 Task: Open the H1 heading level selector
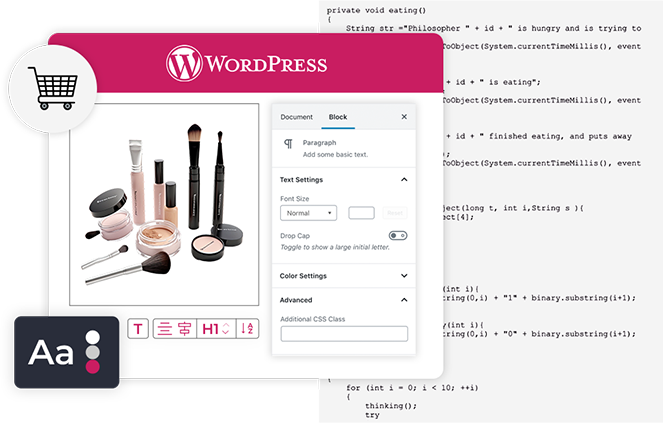tap(216, 328)
